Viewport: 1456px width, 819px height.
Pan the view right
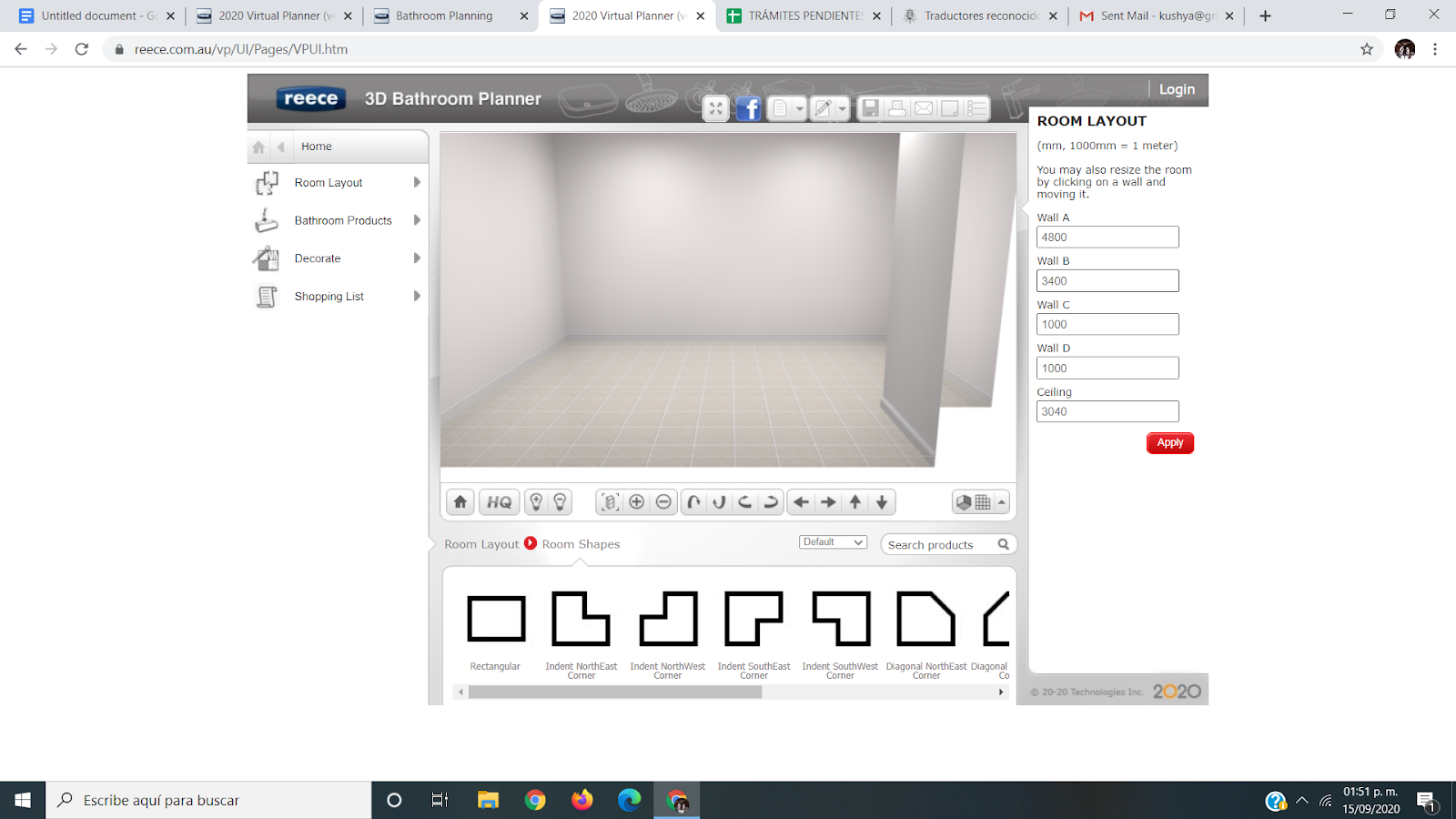click(x=828, y=502)
